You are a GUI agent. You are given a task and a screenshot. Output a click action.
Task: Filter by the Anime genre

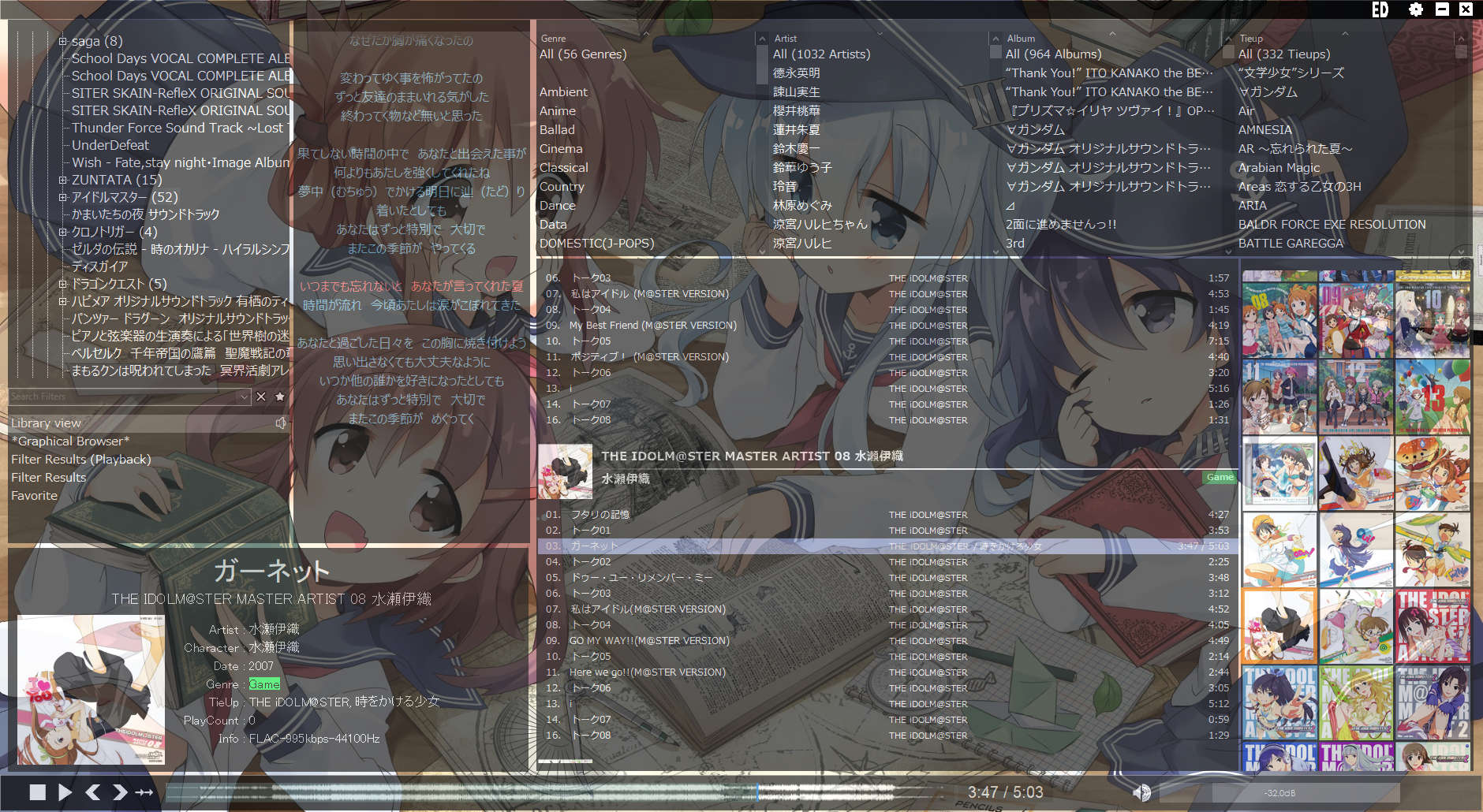tap(558, 111)
